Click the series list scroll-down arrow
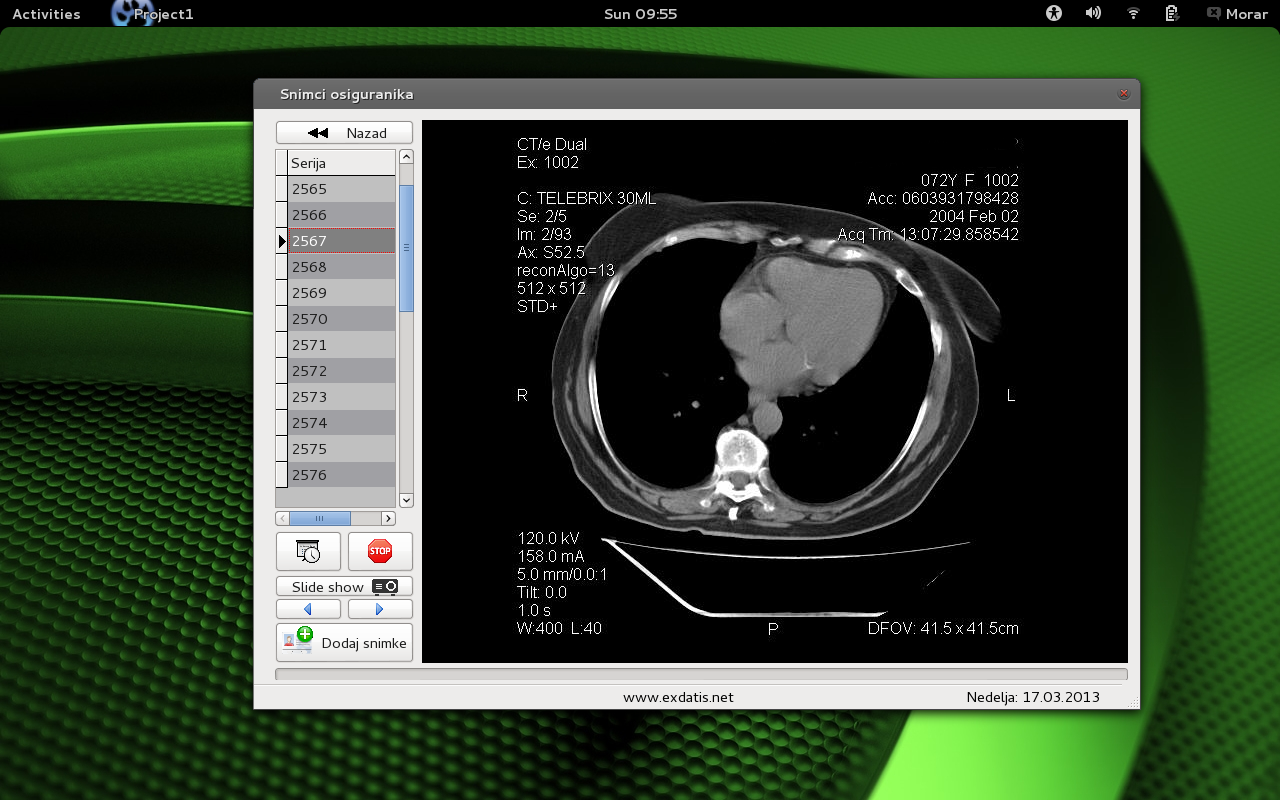The image size is (1280, 800). point(406,500)
